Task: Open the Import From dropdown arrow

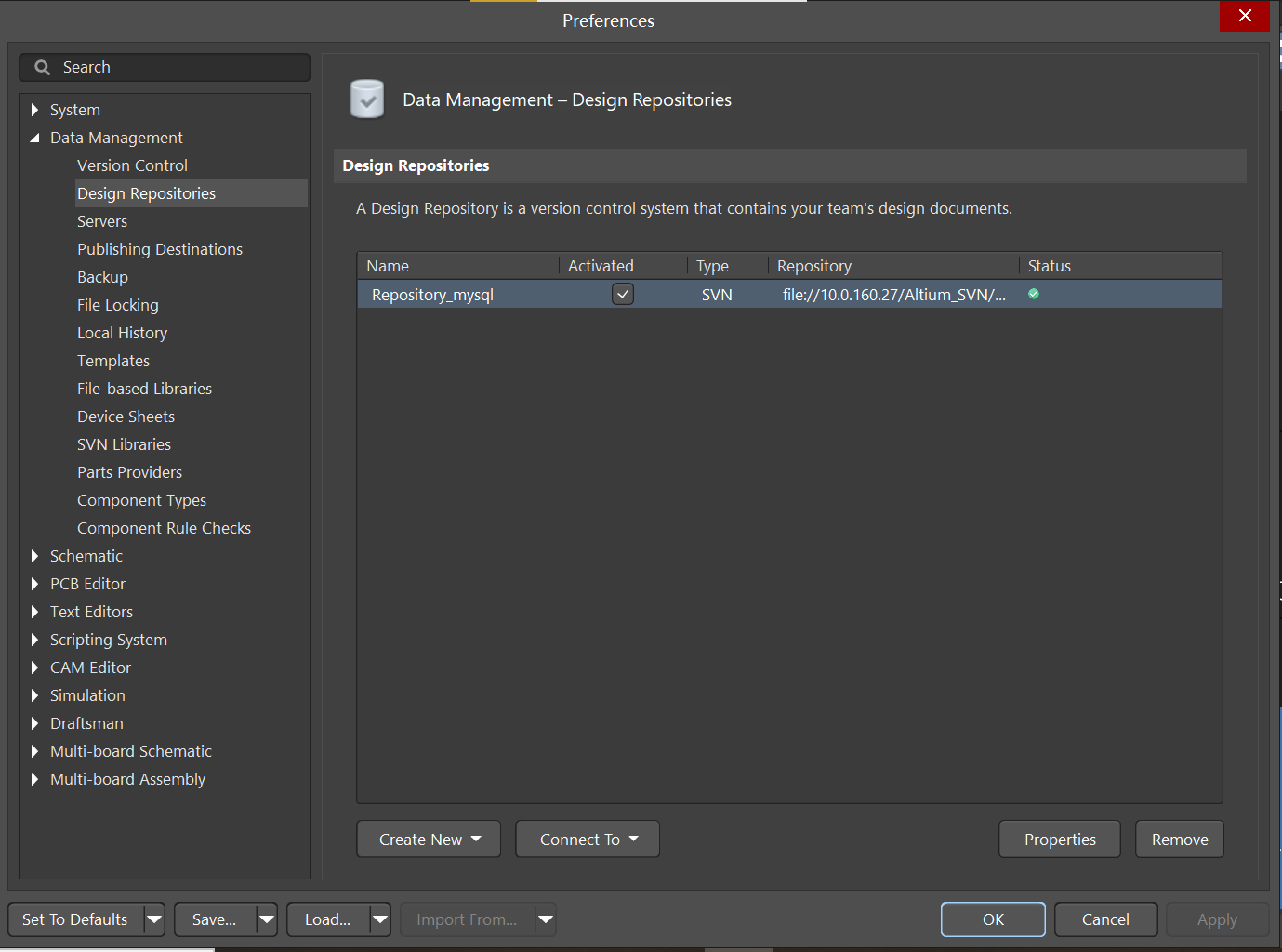Action: pos(546,919)
